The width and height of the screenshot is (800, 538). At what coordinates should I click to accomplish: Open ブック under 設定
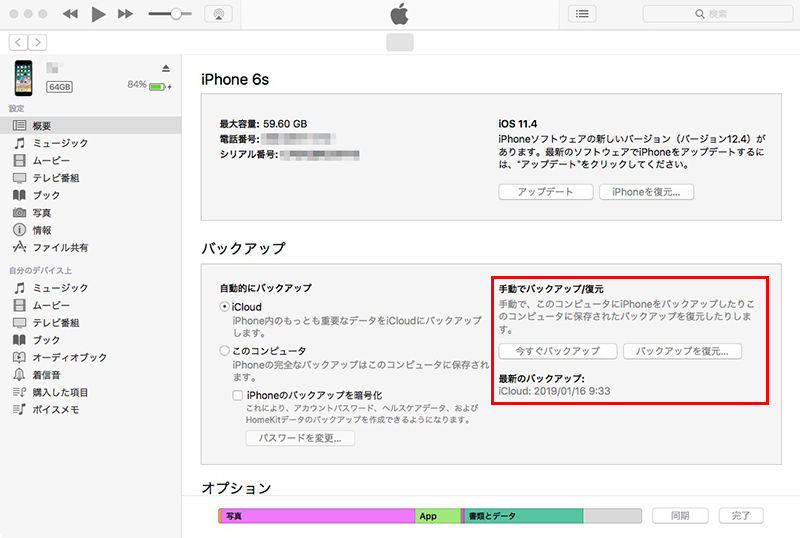coord(90,195)
